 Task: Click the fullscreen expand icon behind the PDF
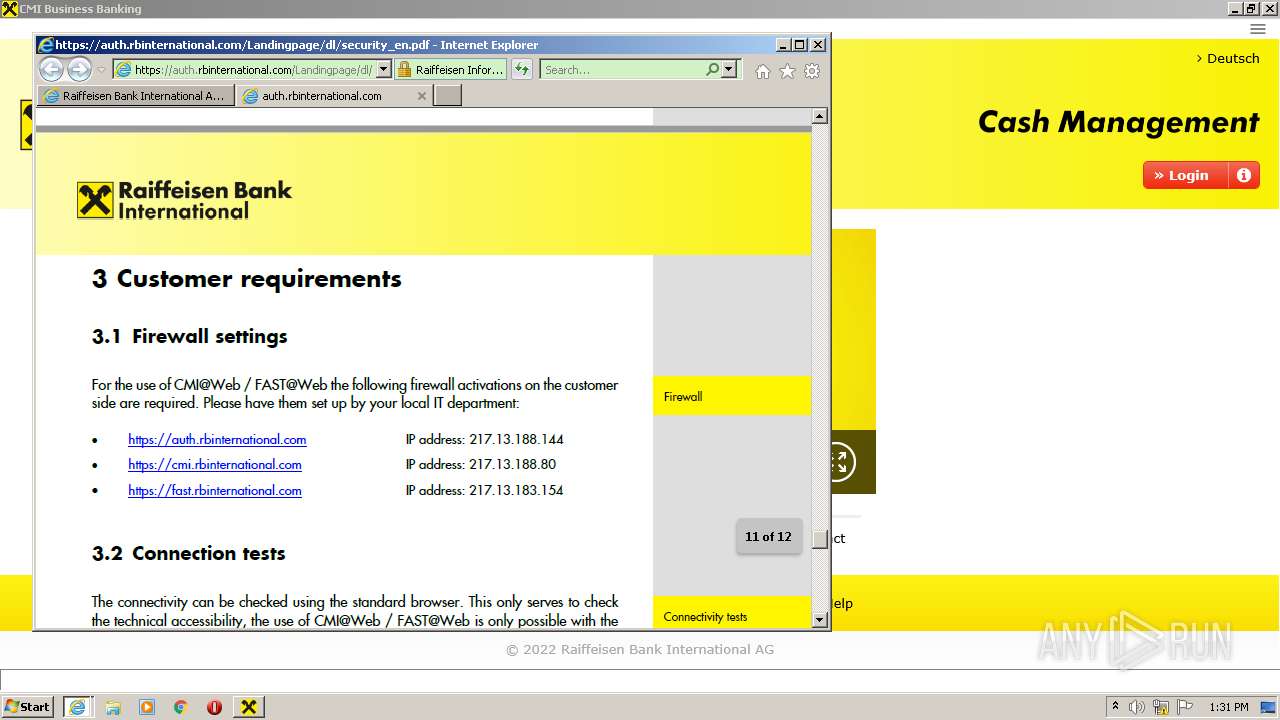[x=838, y=461]
